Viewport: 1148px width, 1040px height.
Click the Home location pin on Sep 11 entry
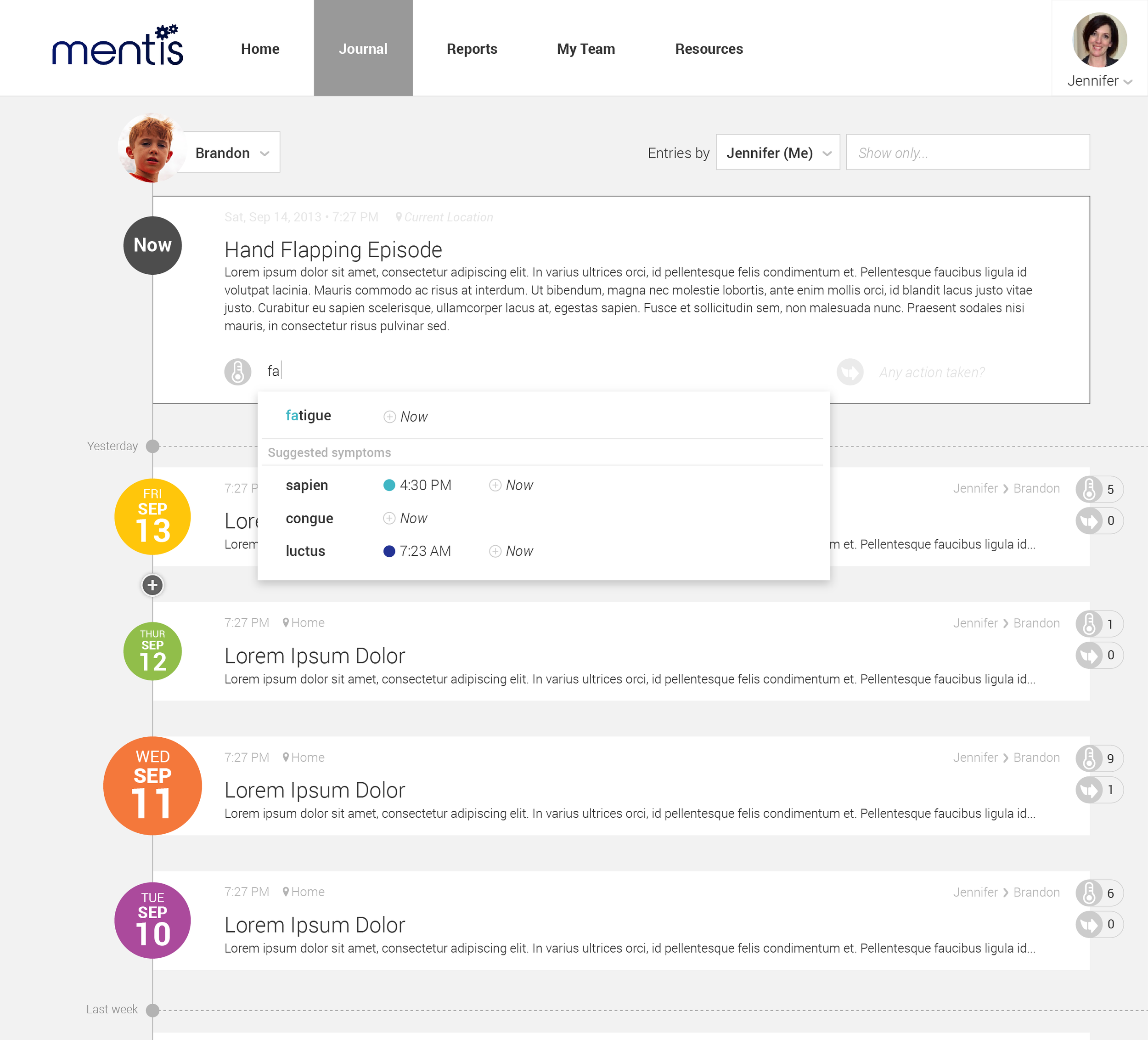(x=286, y=757)
